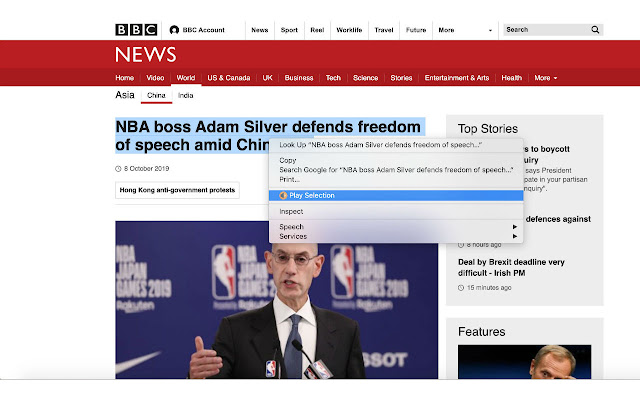Image resolution: width=640 pixels, height=400 pixels.
Task: Open the Future section
Action: (416, 30)
